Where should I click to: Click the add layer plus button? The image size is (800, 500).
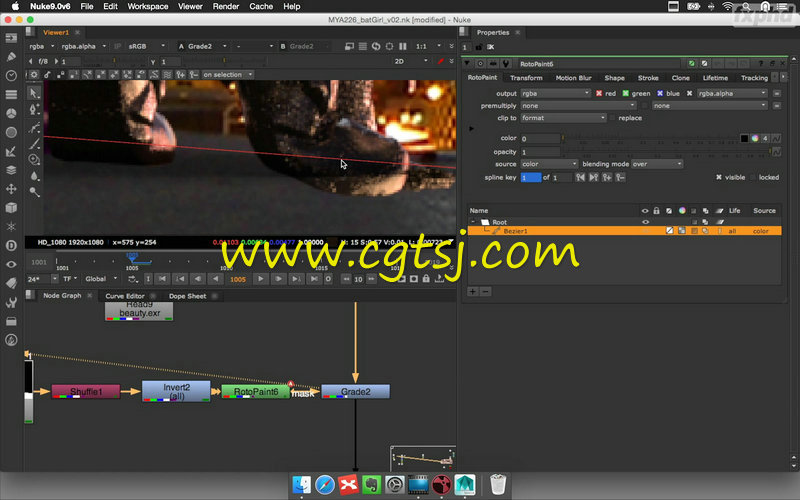tap(473, 291)
